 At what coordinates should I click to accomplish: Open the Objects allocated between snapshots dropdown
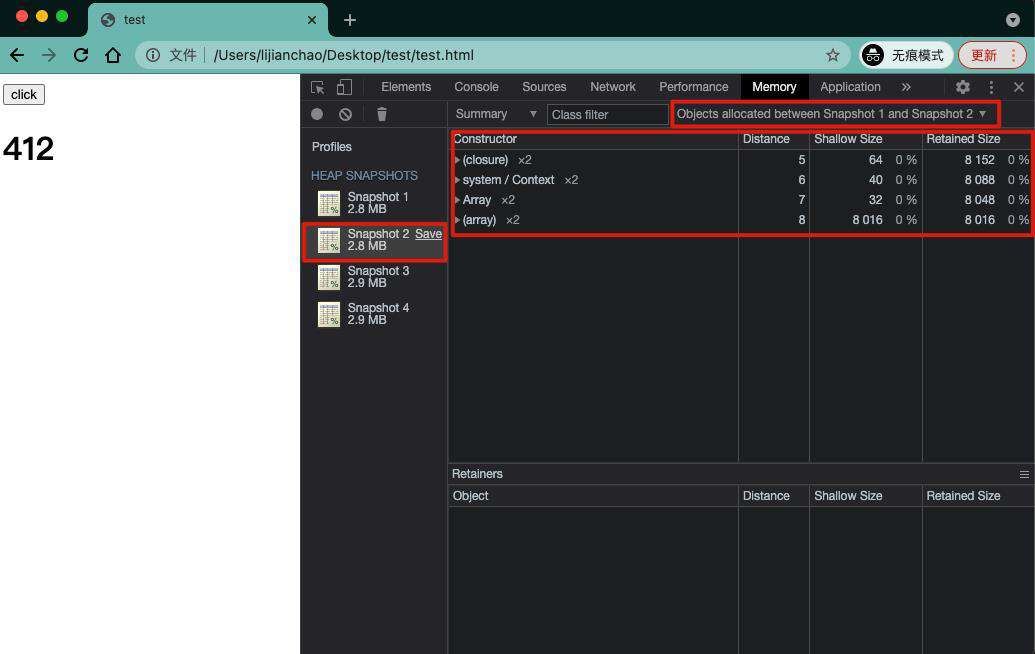click(x=833, y=114)
